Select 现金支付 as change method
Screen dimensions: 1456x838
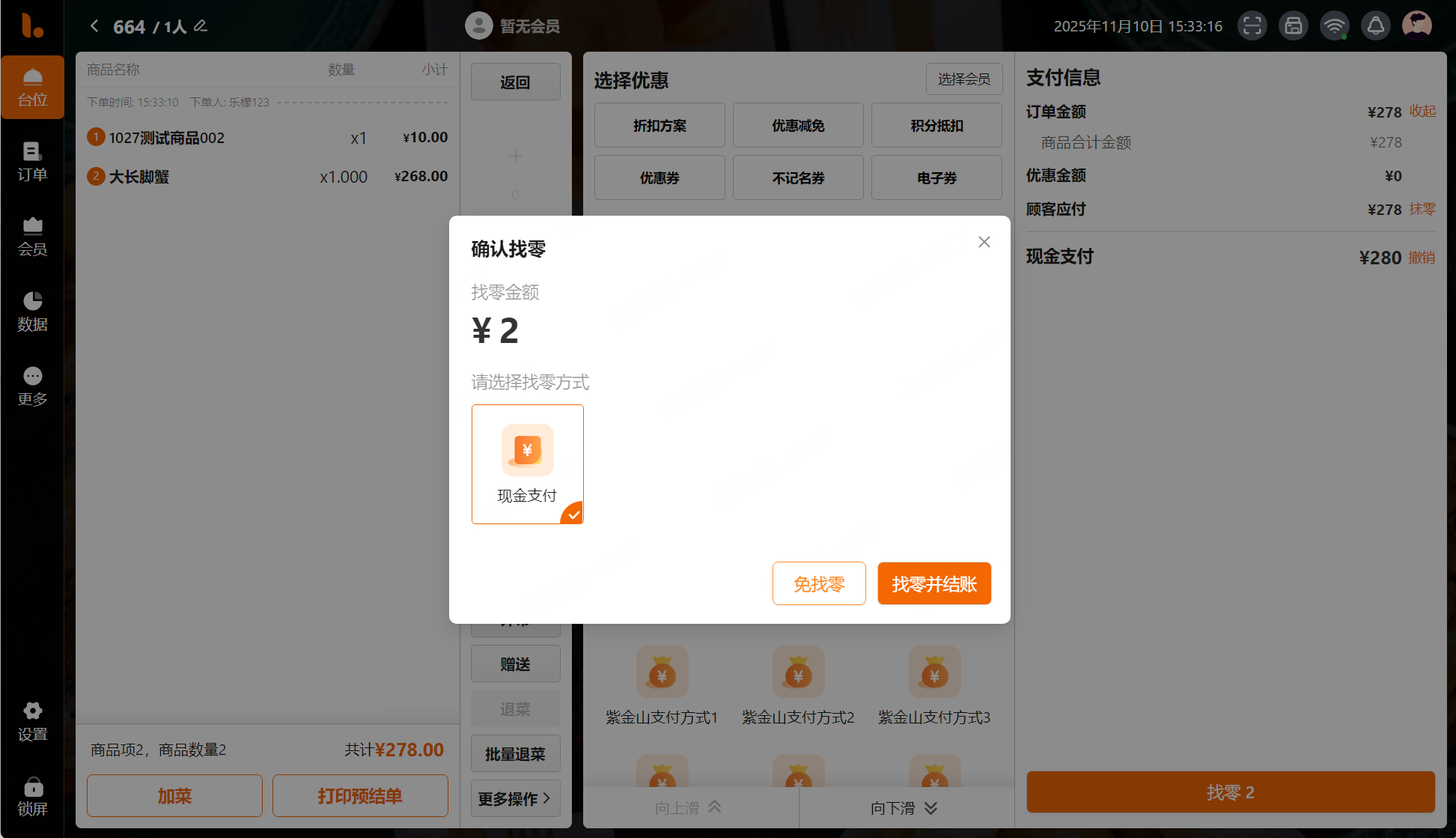point(527,464)
